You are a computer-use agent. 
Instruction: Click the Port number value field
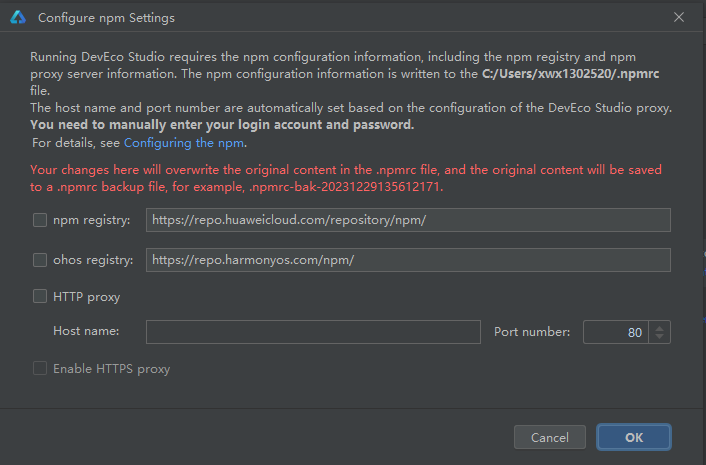(x=615, y=332)
